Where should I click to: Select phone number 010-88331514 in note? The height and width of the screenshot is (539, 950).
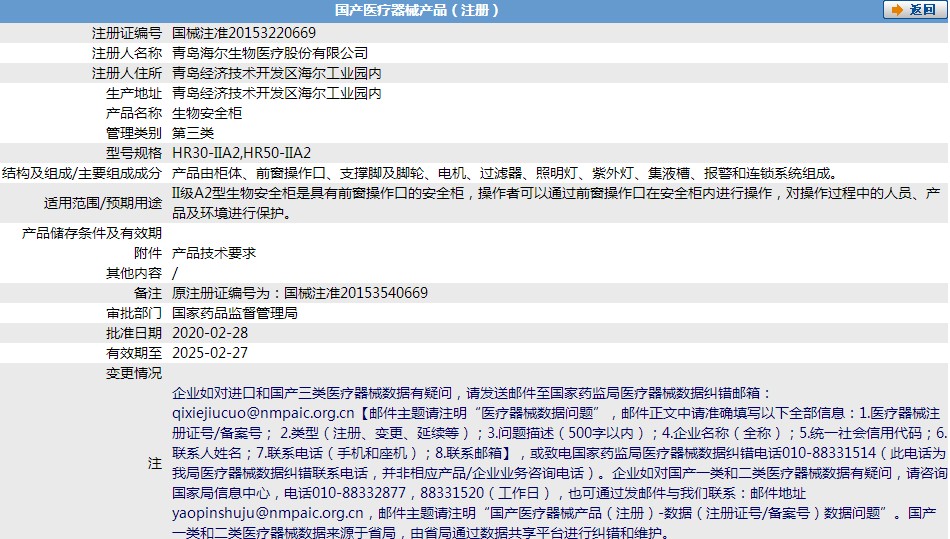[829, 453]
